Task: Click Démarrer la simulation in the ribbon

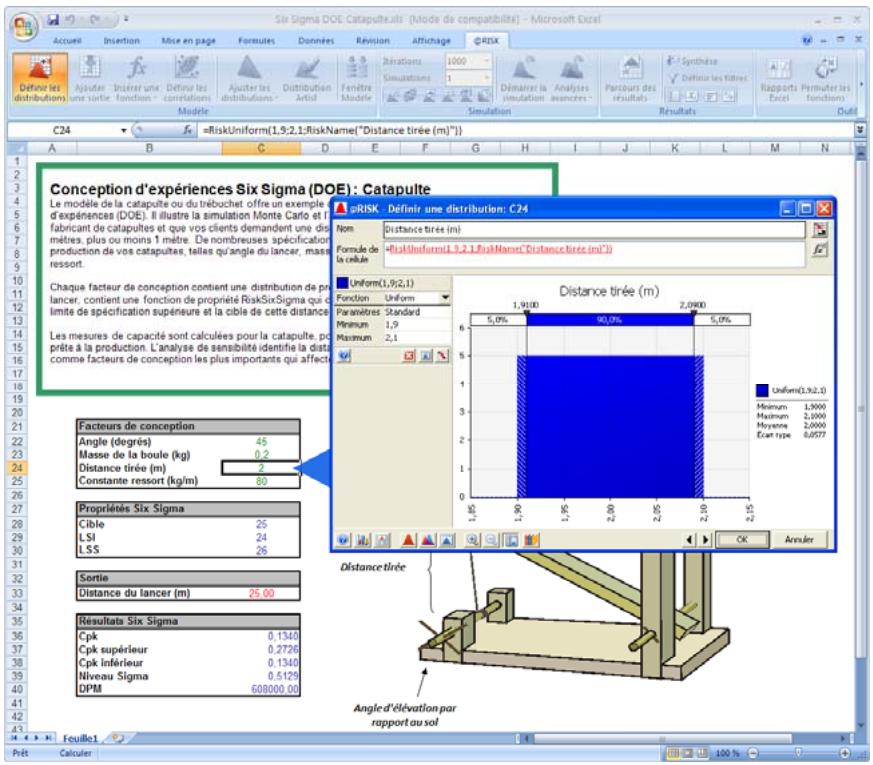Action: pos(523,78)
